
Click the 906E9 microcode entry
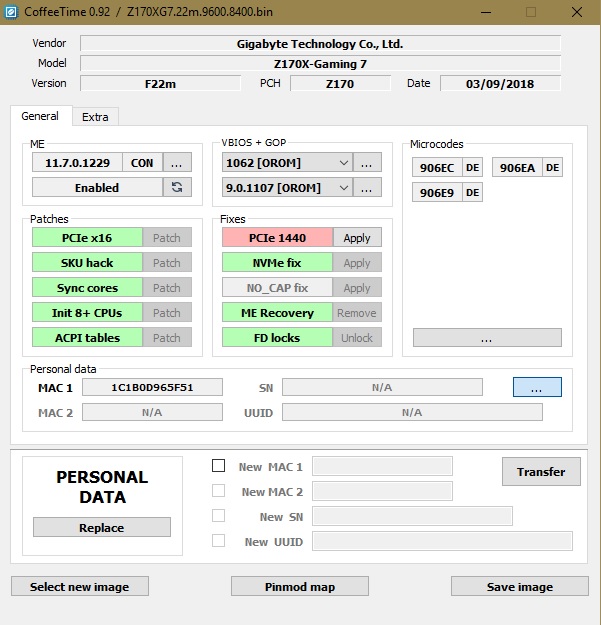(x=437, y=193)
